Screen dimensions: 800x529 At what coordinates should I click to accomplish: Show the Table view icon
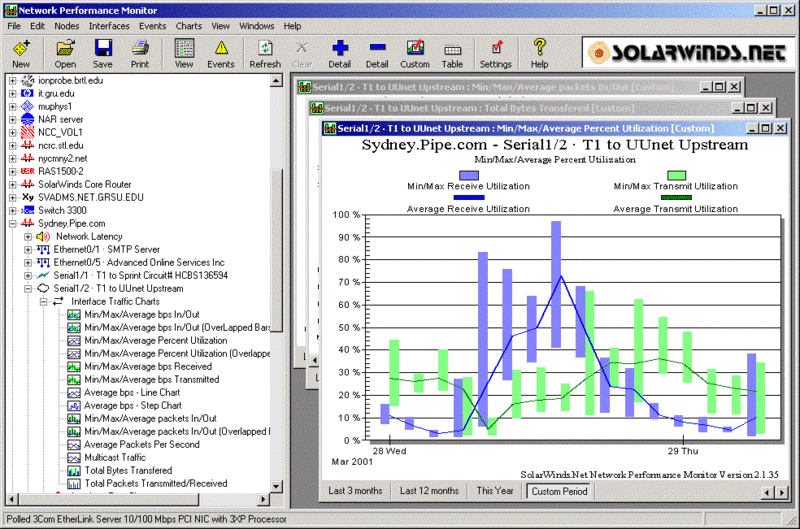(x=453, y=53)
